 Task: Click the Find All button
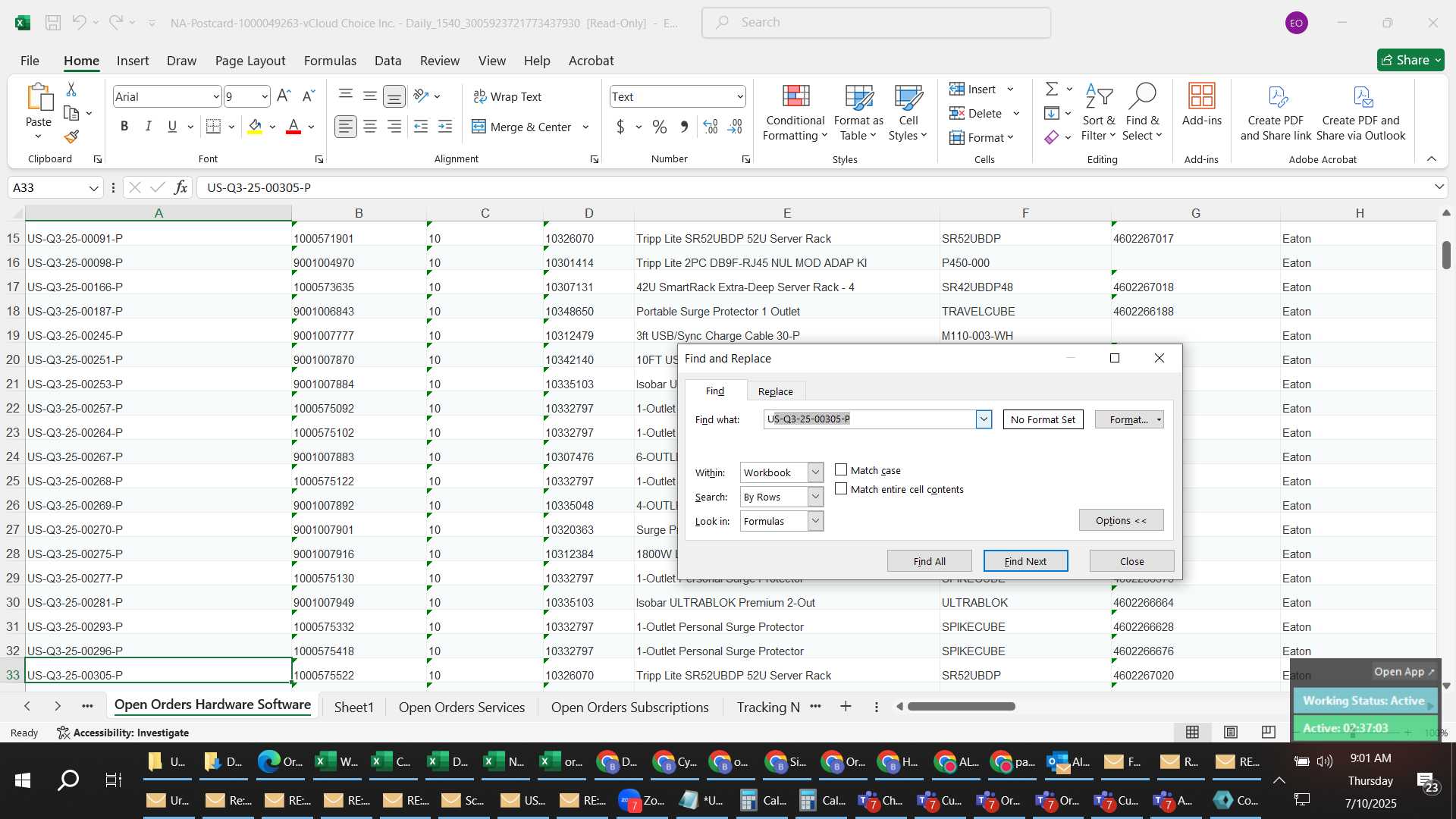[929, 561]
